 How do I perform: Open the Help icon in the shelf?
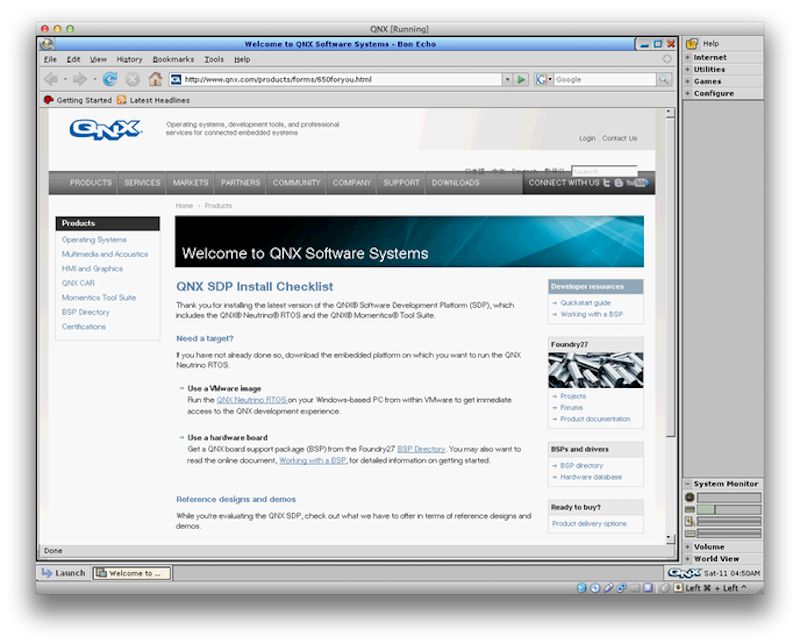tap(692, 44)
